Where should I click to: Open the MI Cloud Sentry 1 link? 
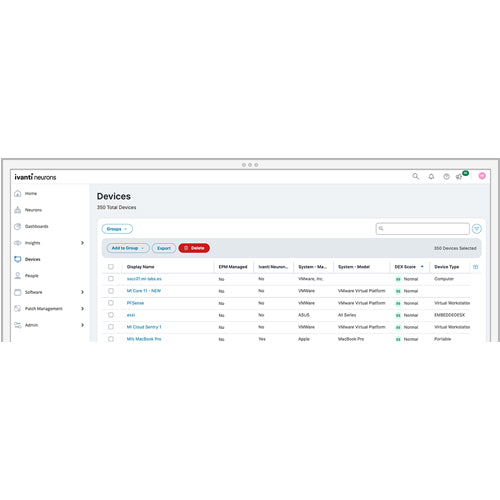coord(144,327)
